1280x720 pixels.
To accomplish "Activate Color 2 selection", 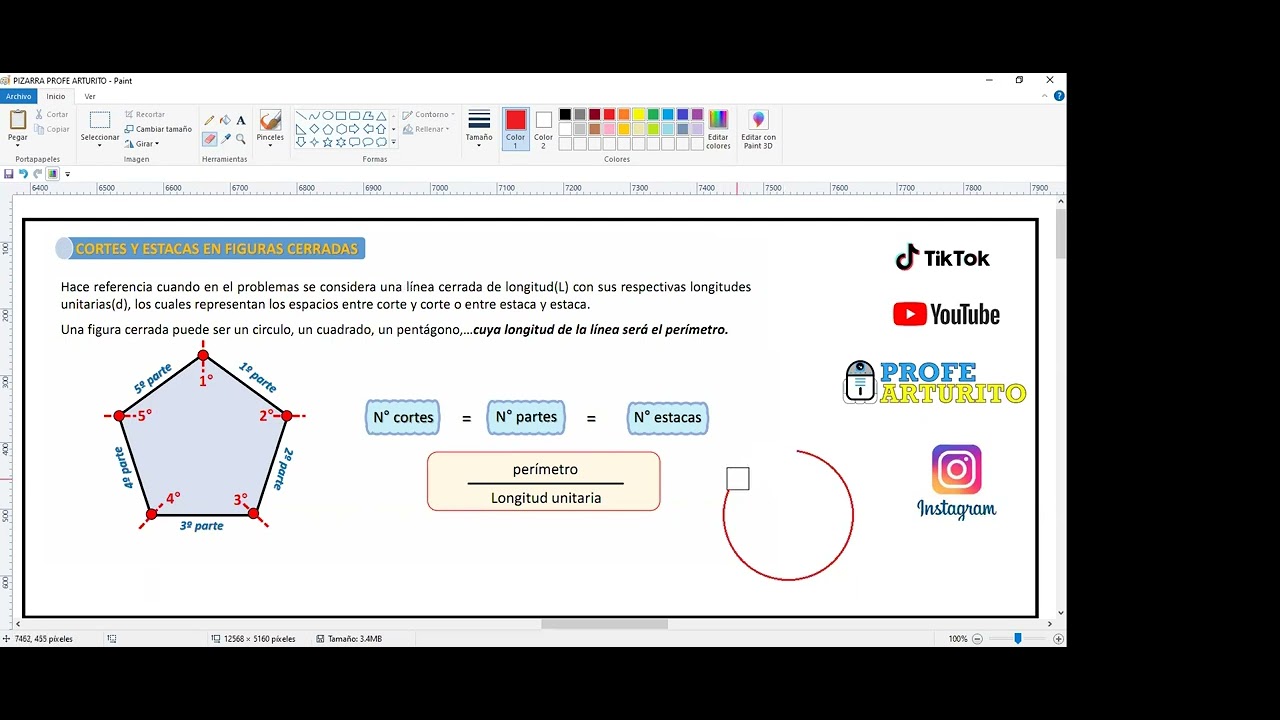I will pos(543,129).
